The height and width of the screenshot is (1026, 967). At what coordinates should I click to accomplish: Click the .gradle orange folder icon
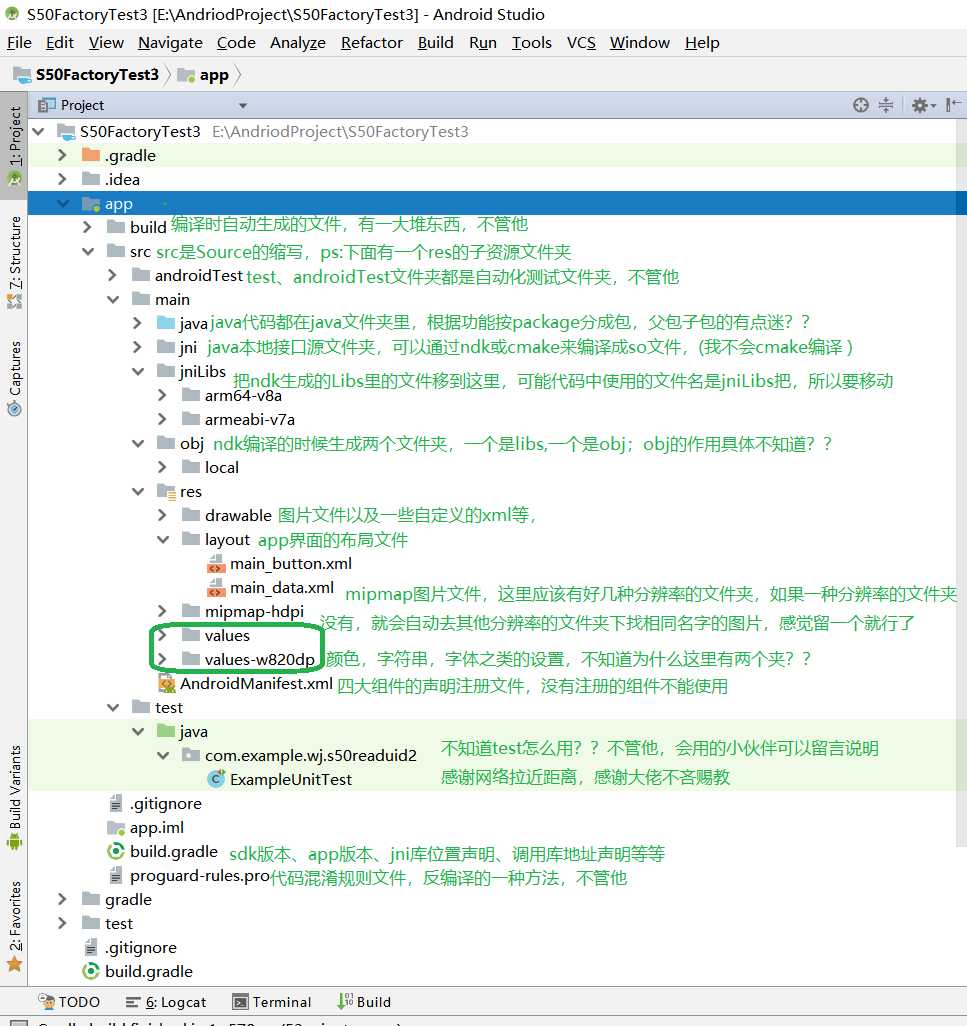point(91,155)
